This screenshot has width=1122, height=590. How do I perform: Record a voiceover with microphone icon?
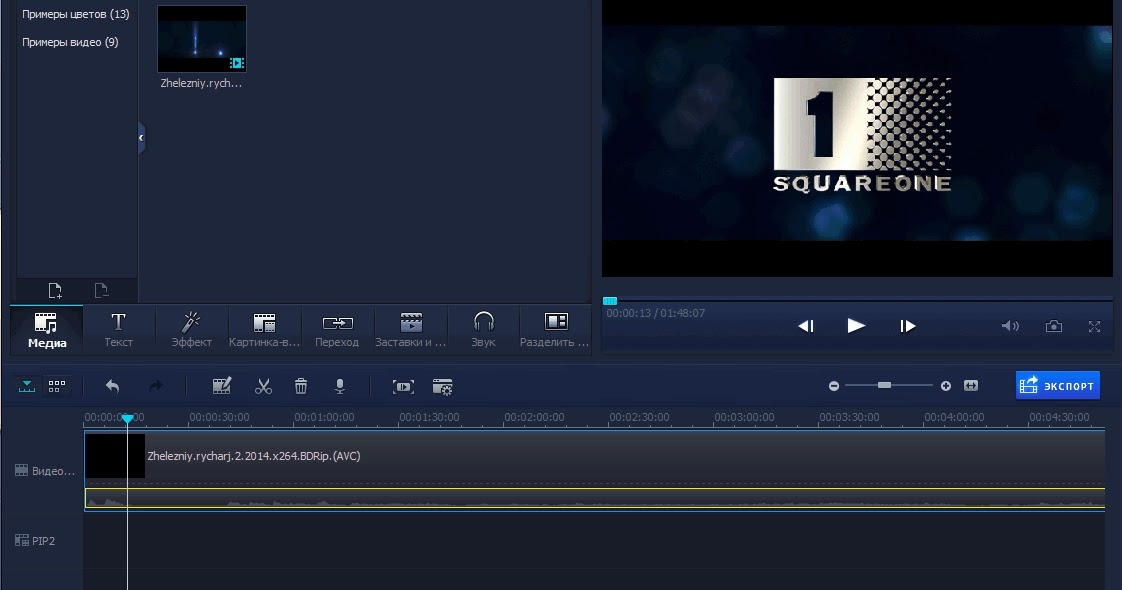click(x=340, y=386)
